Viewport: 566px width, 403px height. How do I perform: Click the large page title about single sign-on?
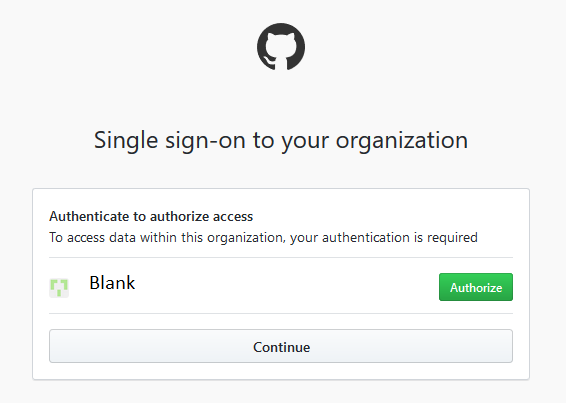tap(281, 140)
